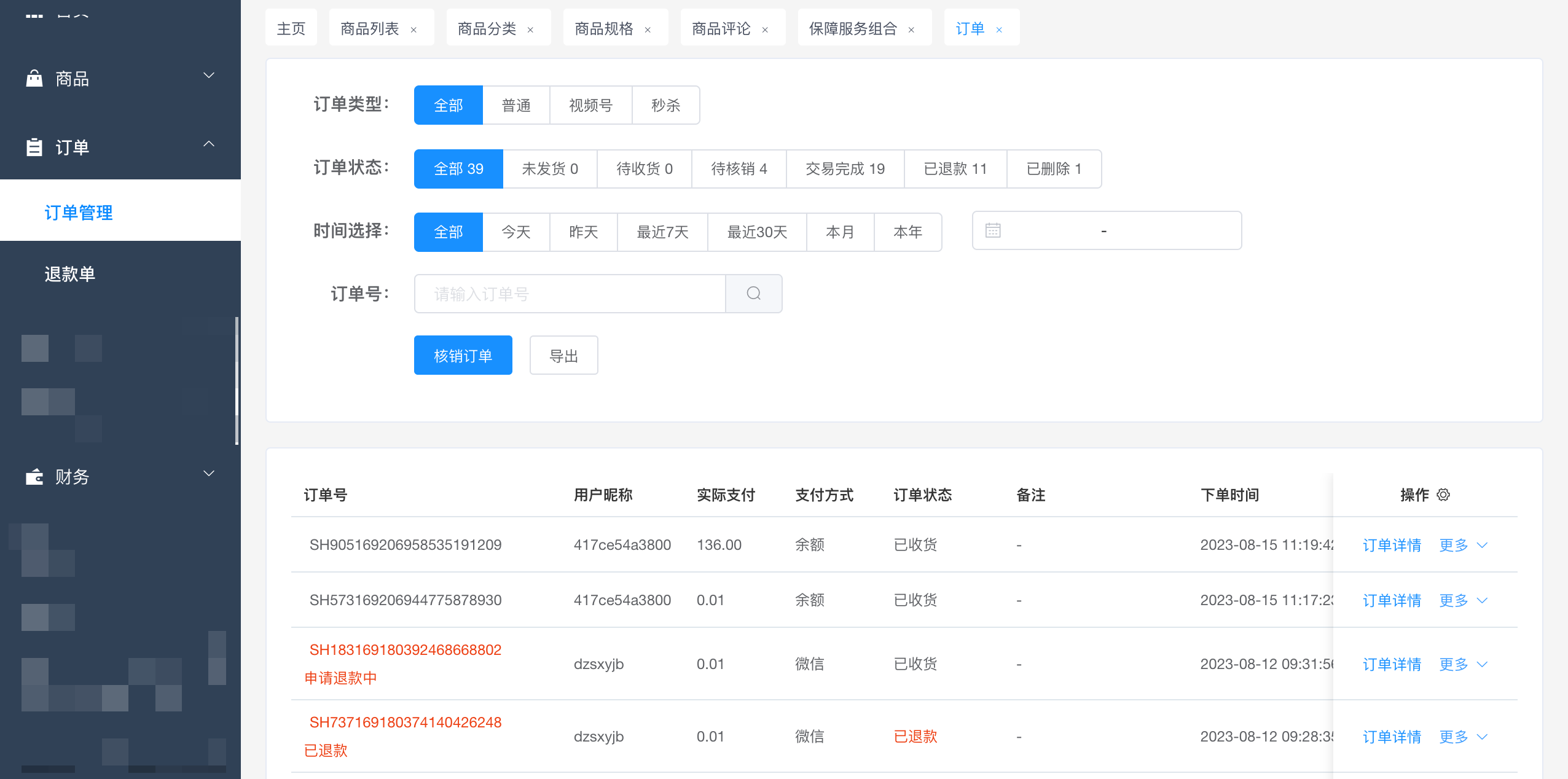The height and width of the screenshot is (779, 1568).
Task: Open 订单详情 for order SH573169206944775878930
Action: point(1392,600)
